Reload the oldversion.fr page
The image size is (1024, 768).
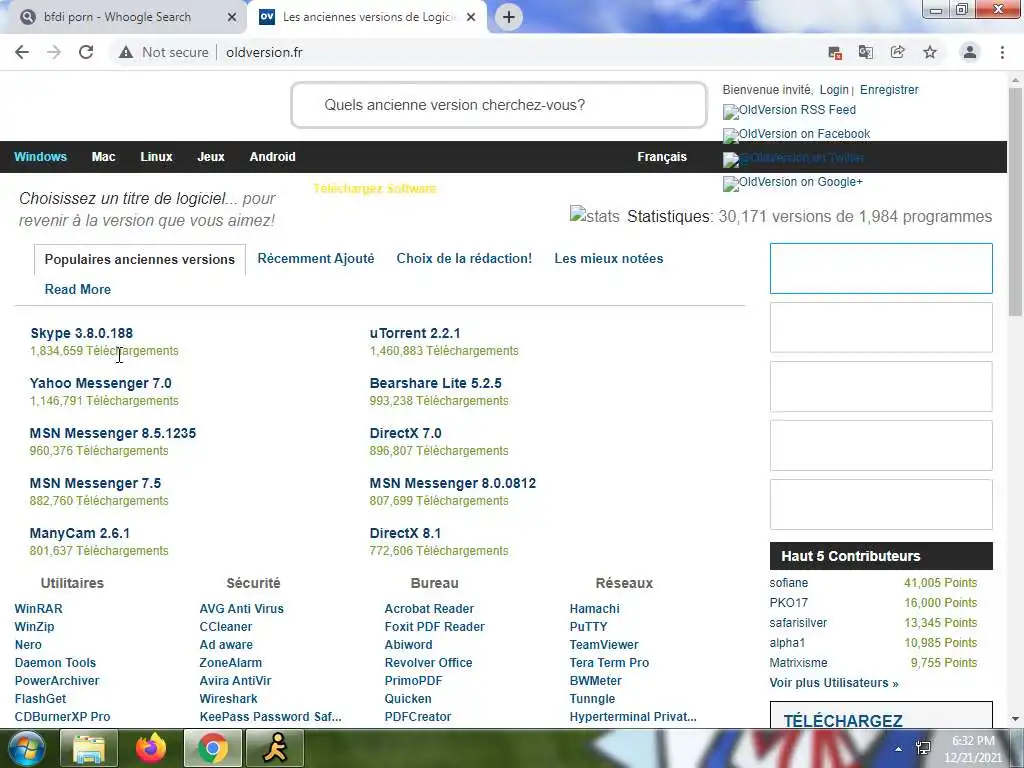tap(86, 52)
